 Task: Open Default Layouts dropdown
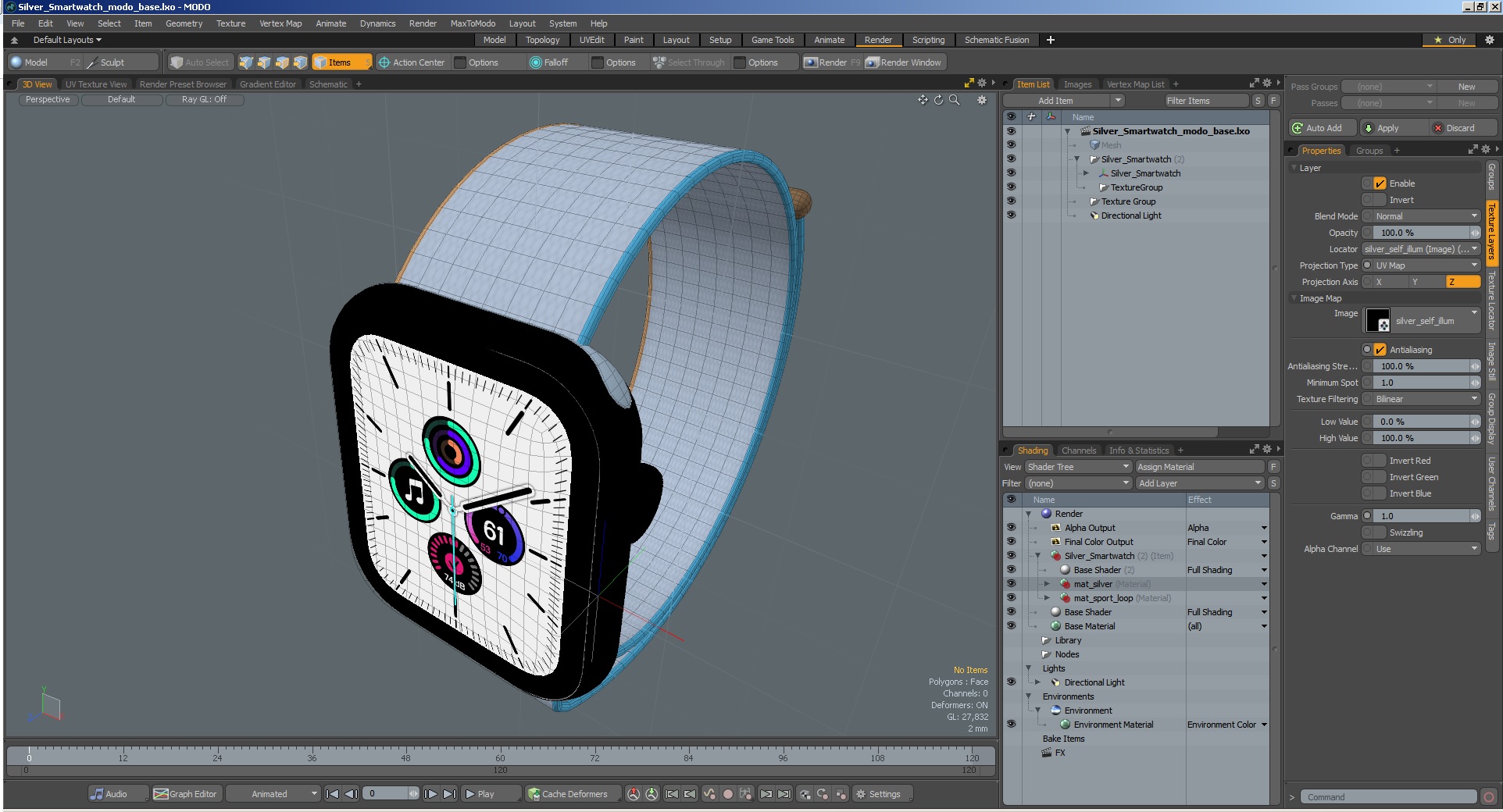pos(67,40)
